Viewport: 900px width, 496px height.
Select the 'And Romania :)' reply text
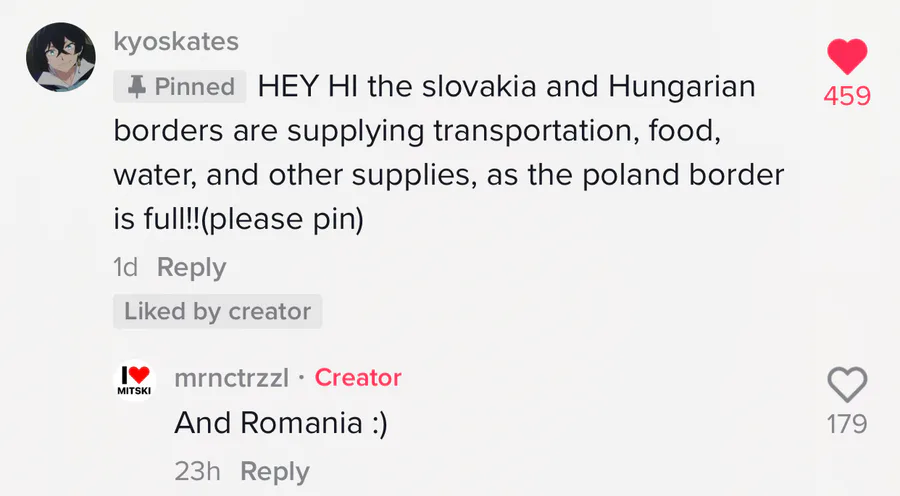coord(280,423)
